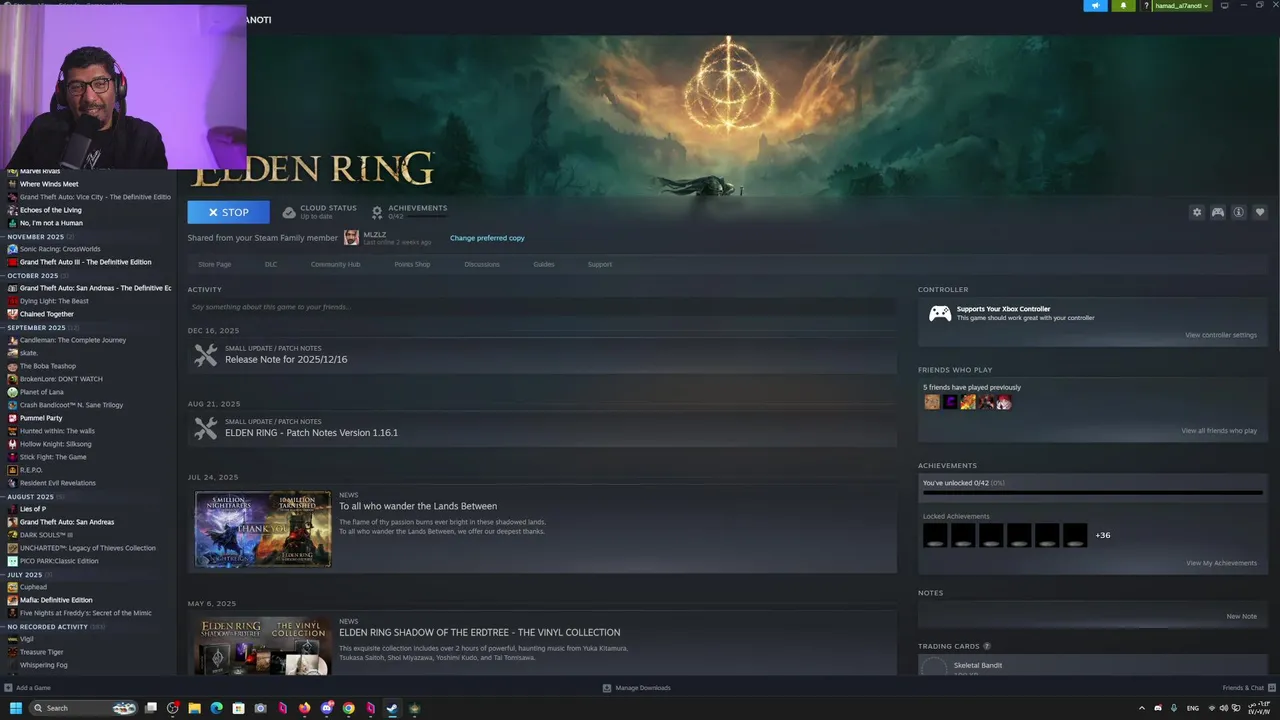The height and width of the screenshot is (720, 1280).
Task: Click the Cloud Status icon
Action: coord(289,212)
